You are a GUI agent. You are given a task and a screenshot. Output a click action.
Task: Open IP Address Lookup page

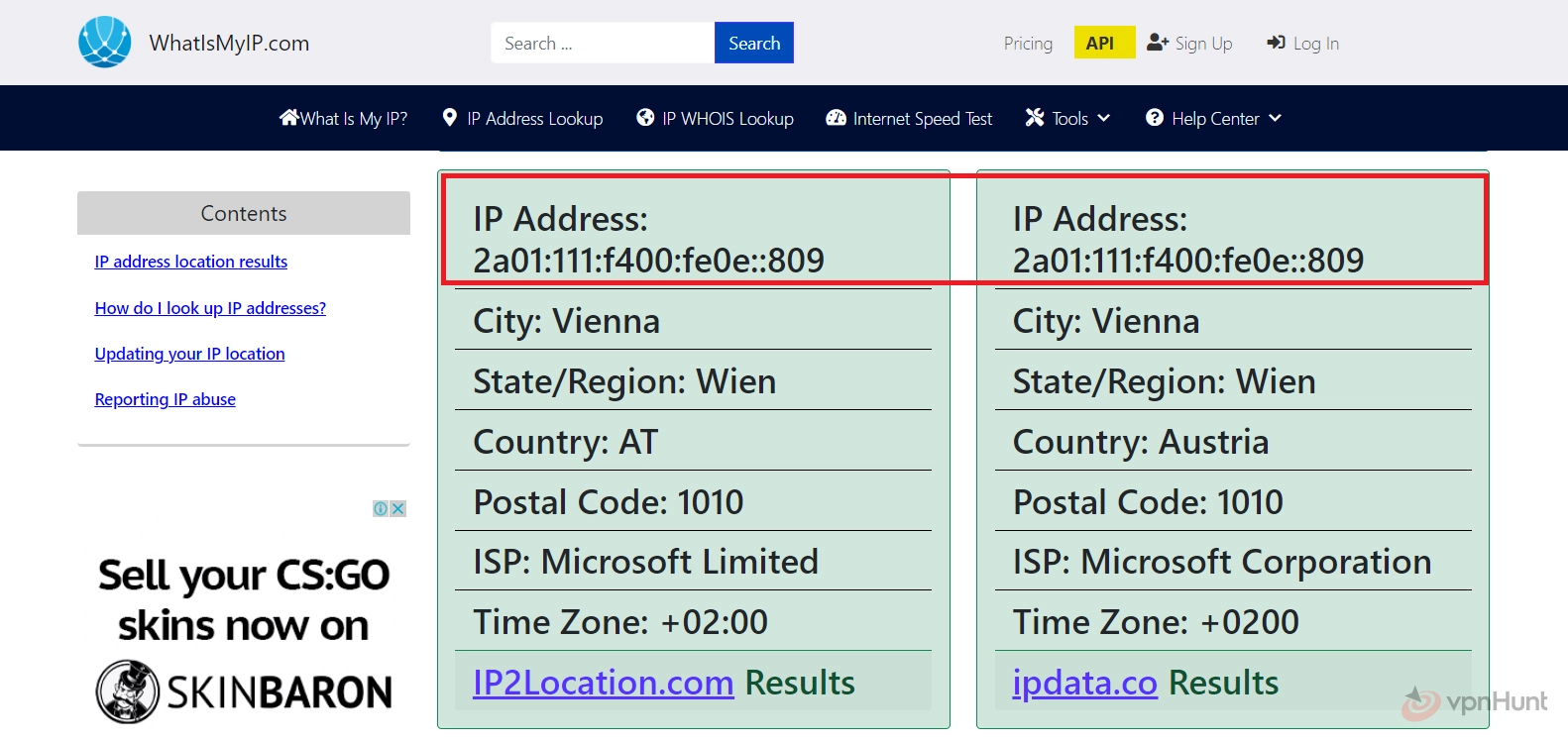click(x=522, y=118)
